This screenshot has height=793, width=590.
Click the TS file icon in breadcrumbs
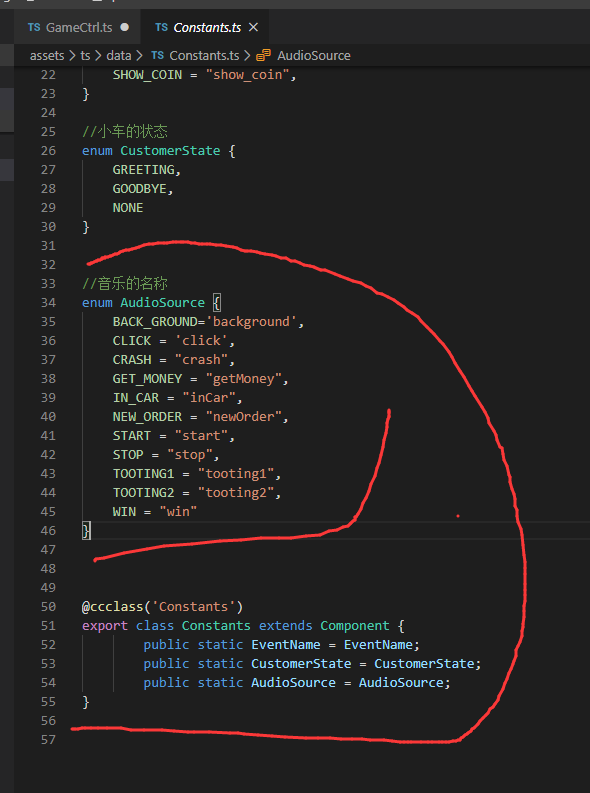(157, 56)
